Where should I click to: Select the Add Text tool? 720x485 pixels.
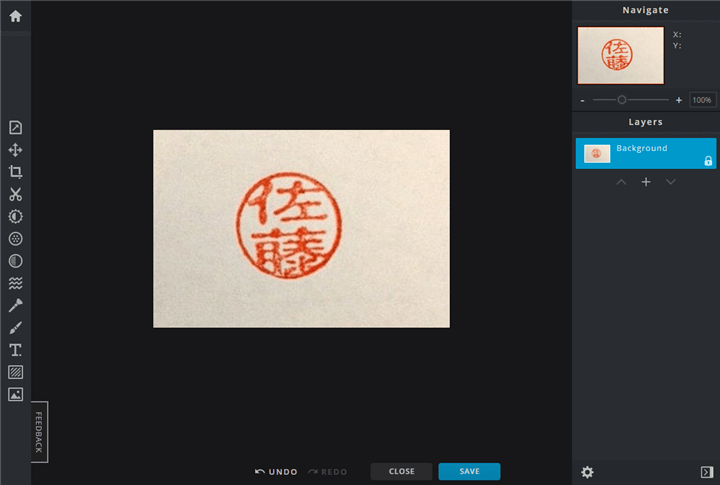pos(15,350)
